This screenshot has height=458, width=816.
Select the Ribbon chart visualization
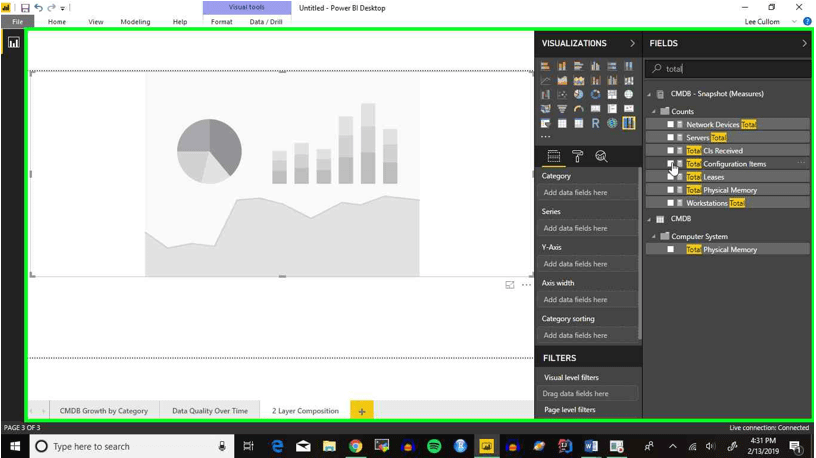[629, 80]
